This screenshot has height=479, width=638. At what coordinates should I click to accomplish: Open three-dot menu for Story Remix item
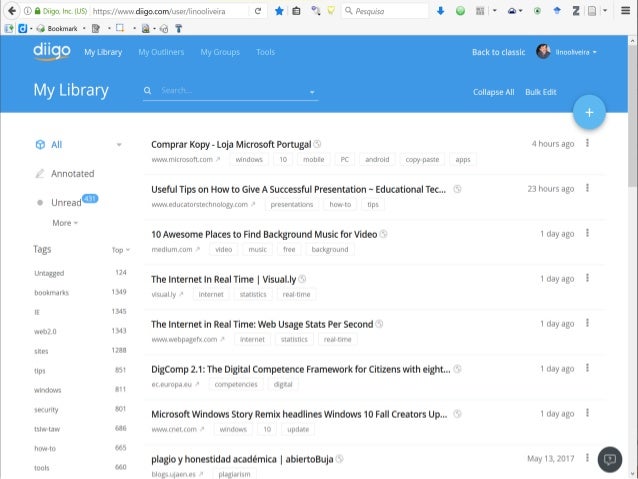point(587,413)
